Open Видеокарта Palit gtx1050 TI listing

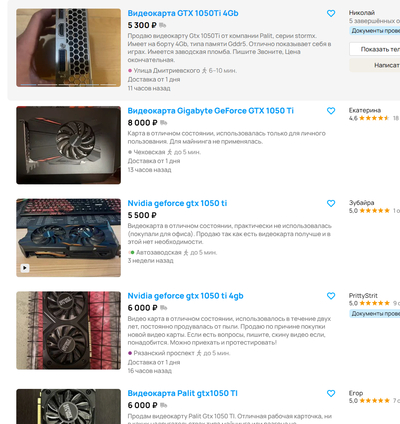pyautogui.click(x=183, y=393)
